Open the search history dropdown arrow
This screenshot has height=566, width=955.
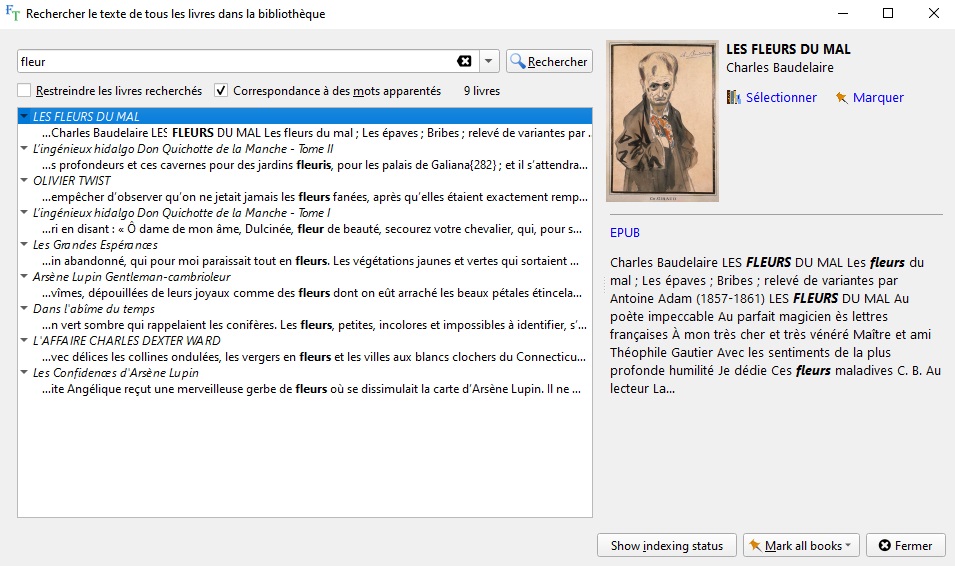(x=488, y=61)
